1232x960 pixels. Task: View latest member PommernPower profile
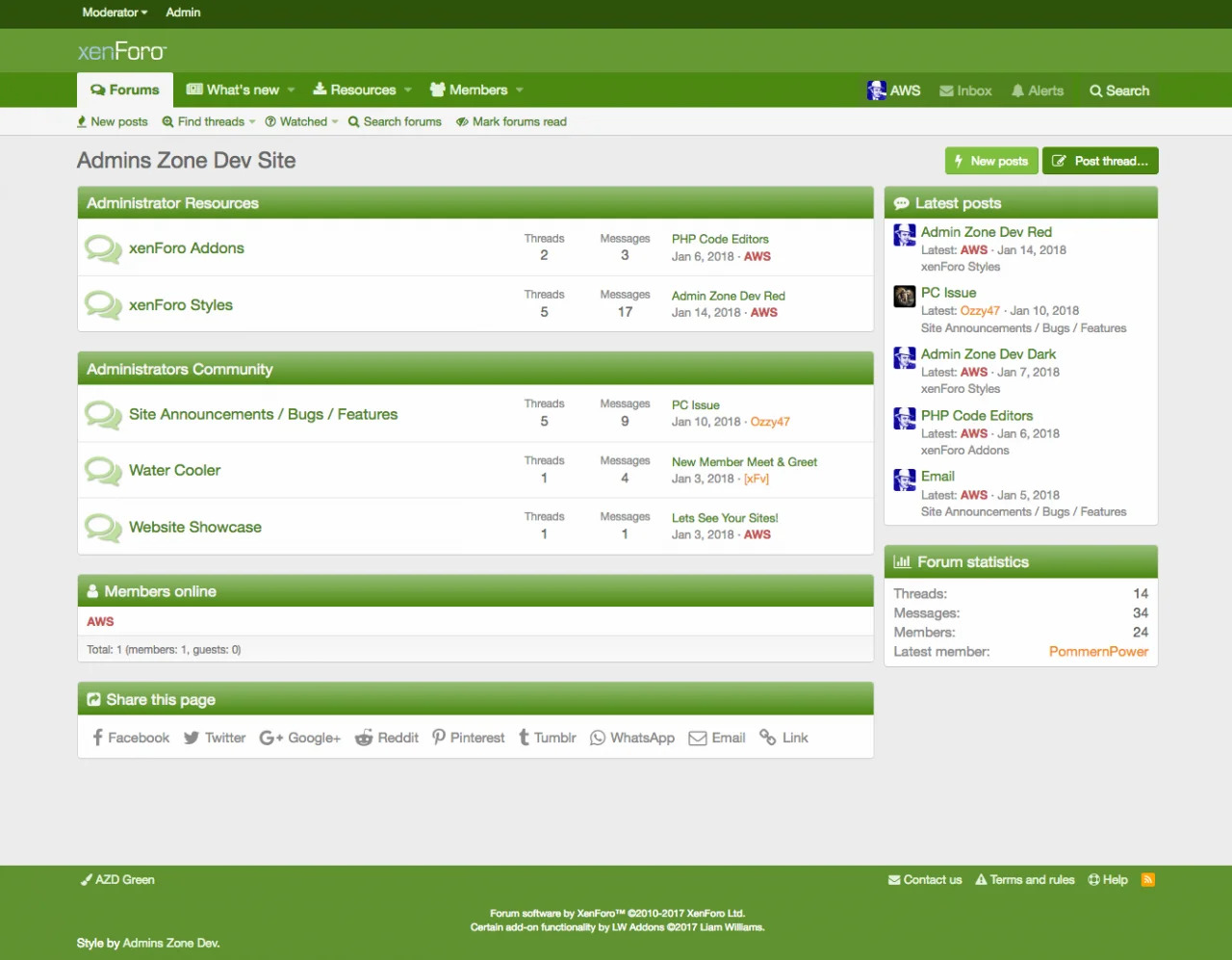click(x=1098, y=652)
